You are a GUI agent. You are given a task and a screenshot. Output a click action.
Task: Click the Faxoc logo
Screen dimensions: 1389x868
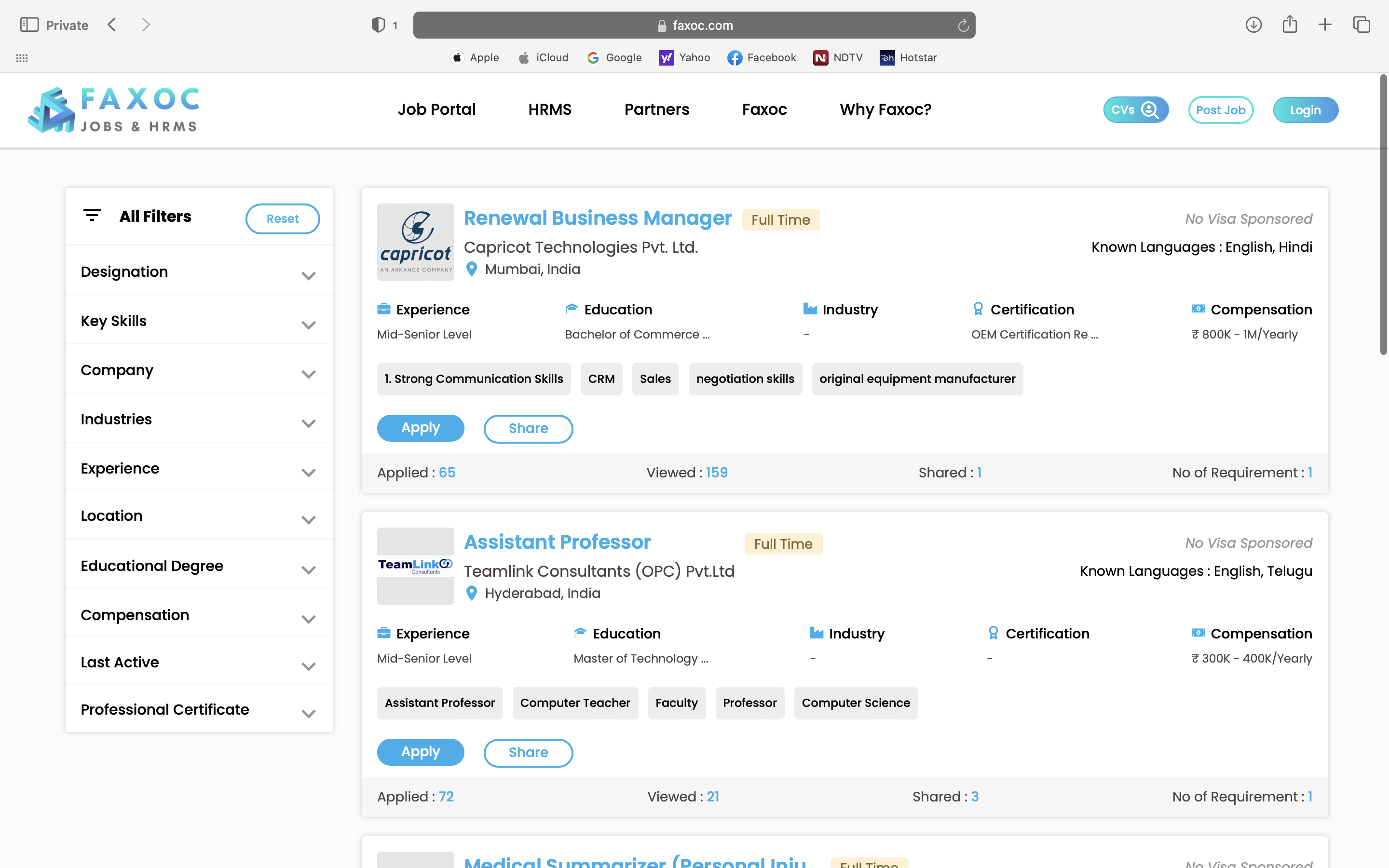[x=114, y=109]
